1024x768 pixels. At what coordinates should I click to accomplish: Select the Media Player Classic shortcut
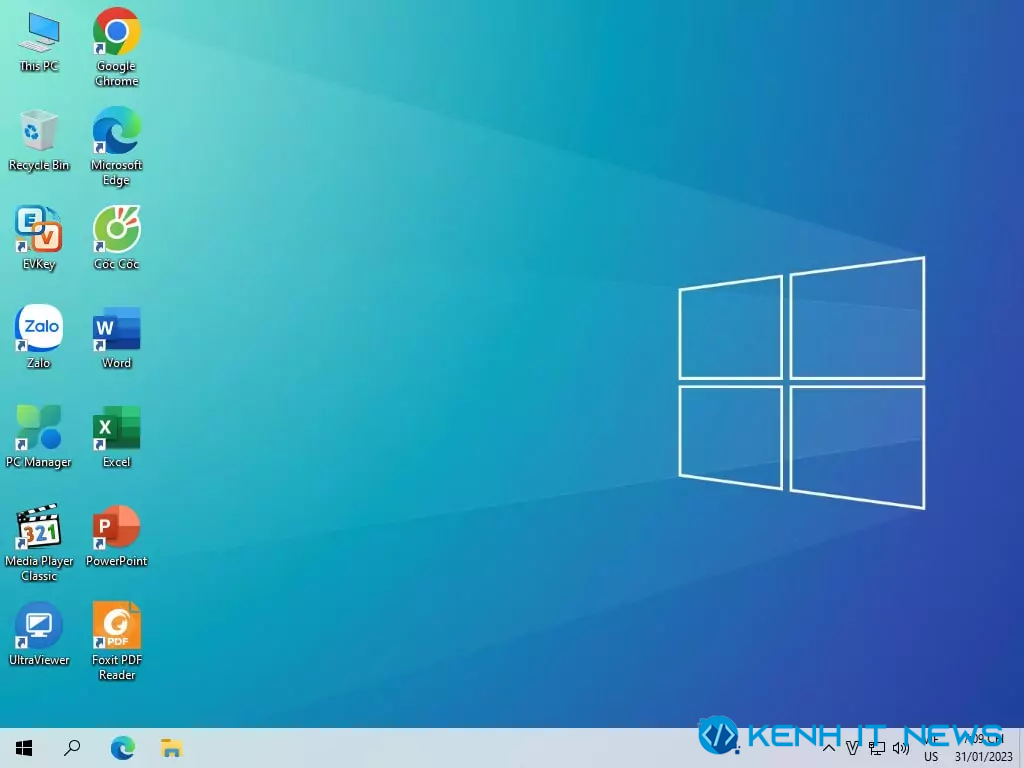tap(39, 542)
